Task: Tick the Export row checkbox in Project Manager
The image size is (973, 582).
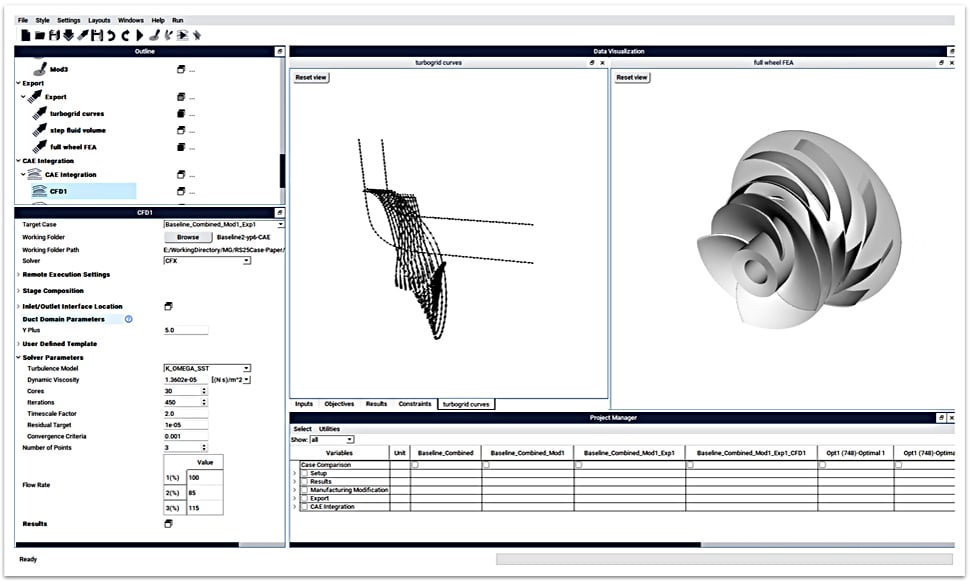Action: [304, 498]
